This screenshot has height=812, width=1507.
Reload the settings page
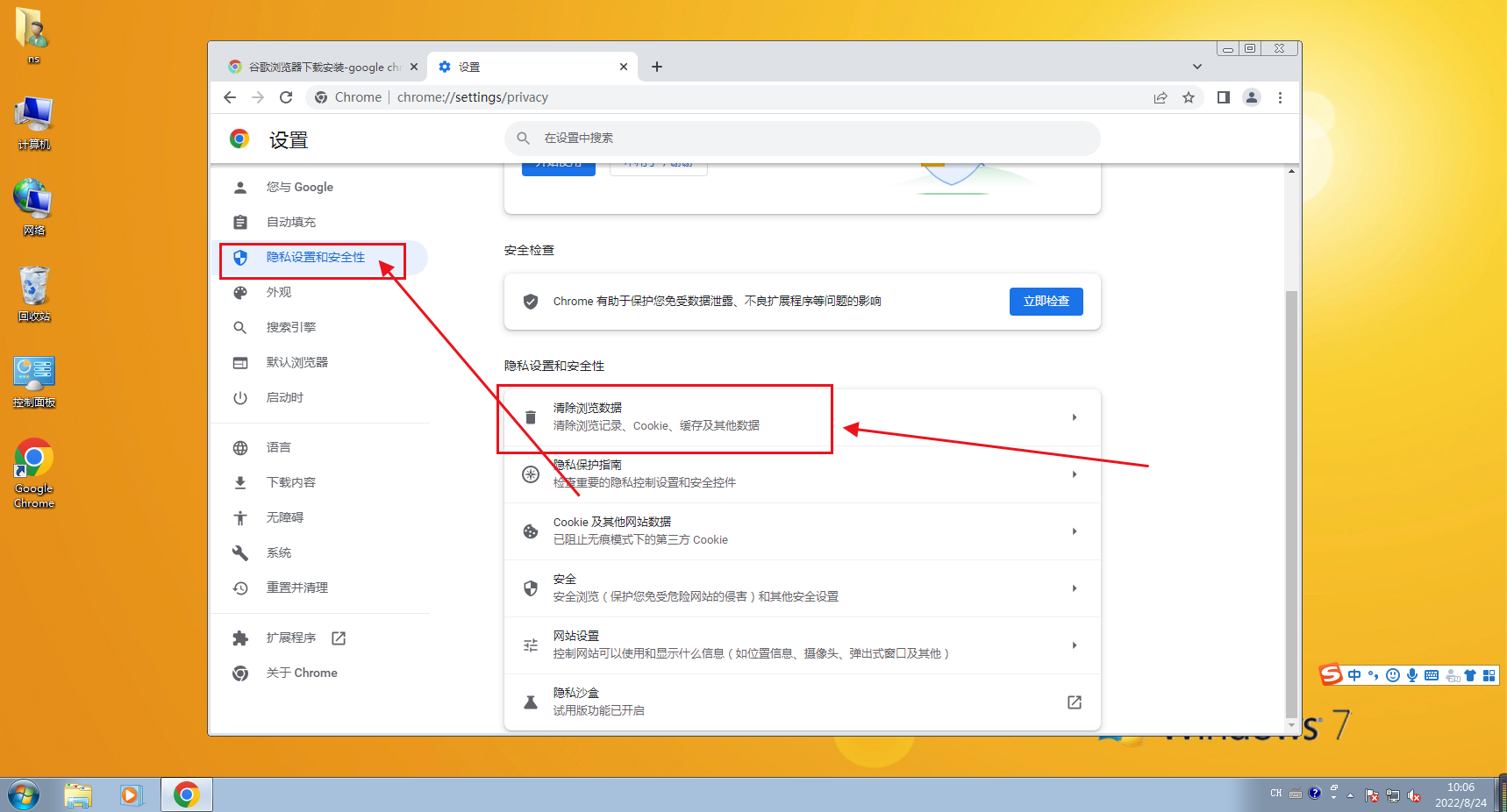(x=286, y=97)
